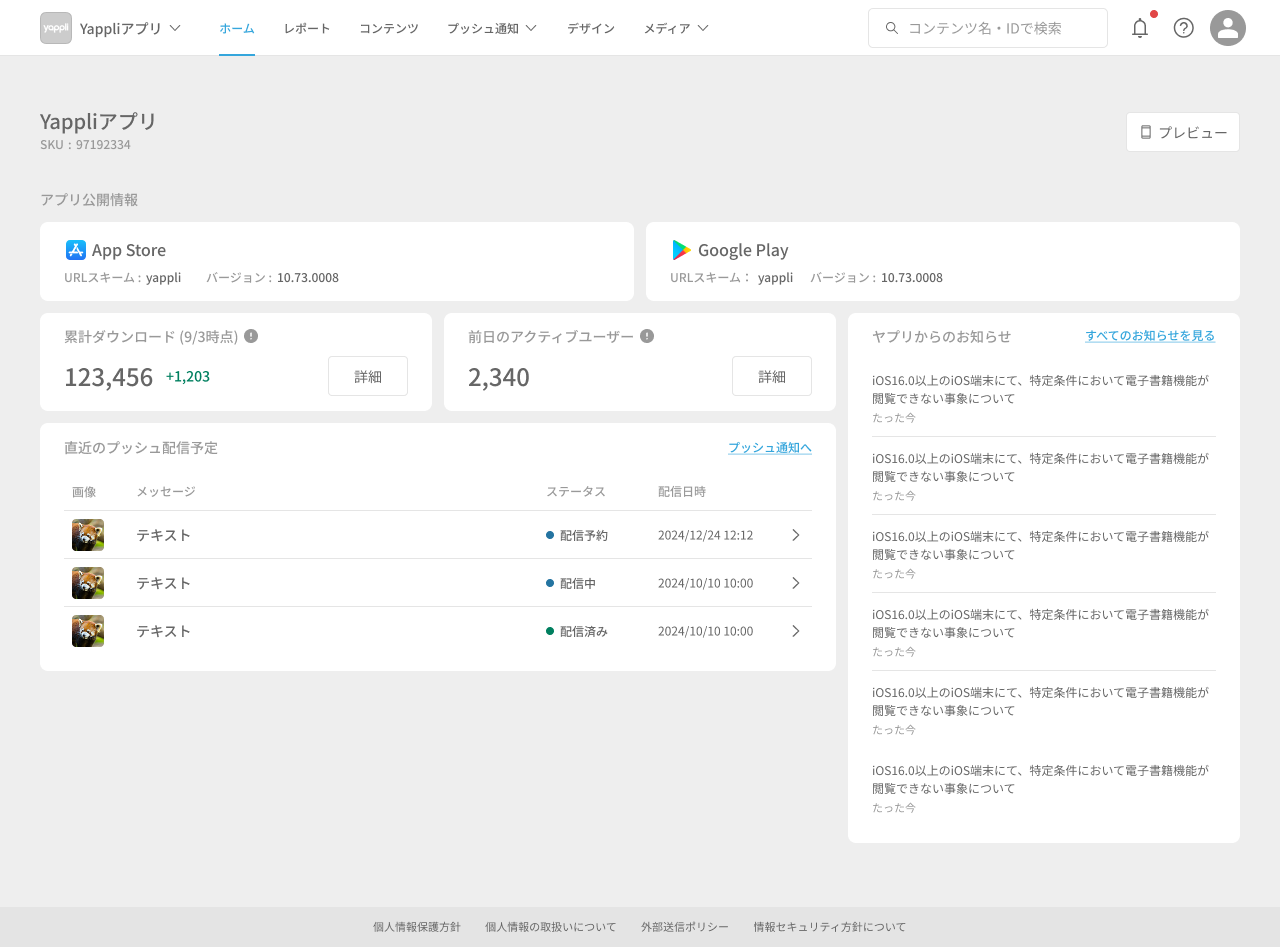
Task: Open the user account avatar
Action: click(1228, 28)
